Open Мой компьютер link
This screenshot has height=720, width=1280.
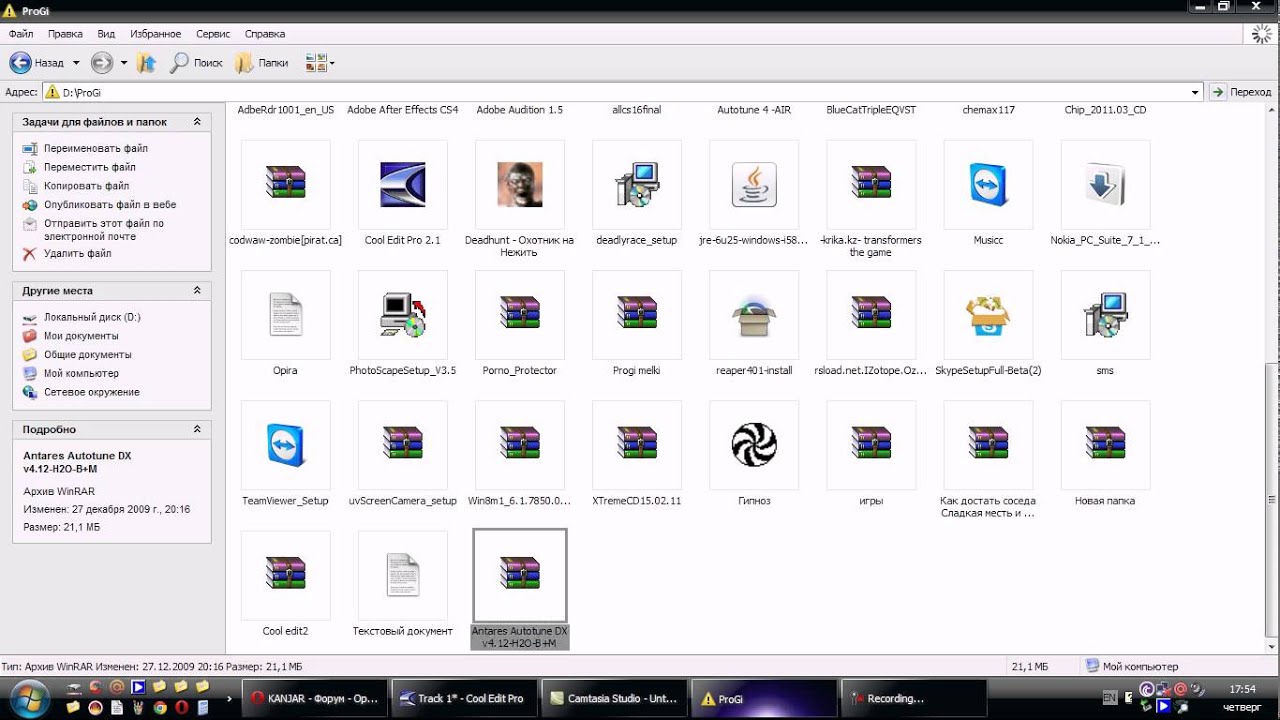pyautogui.click(x=81, y=373)
